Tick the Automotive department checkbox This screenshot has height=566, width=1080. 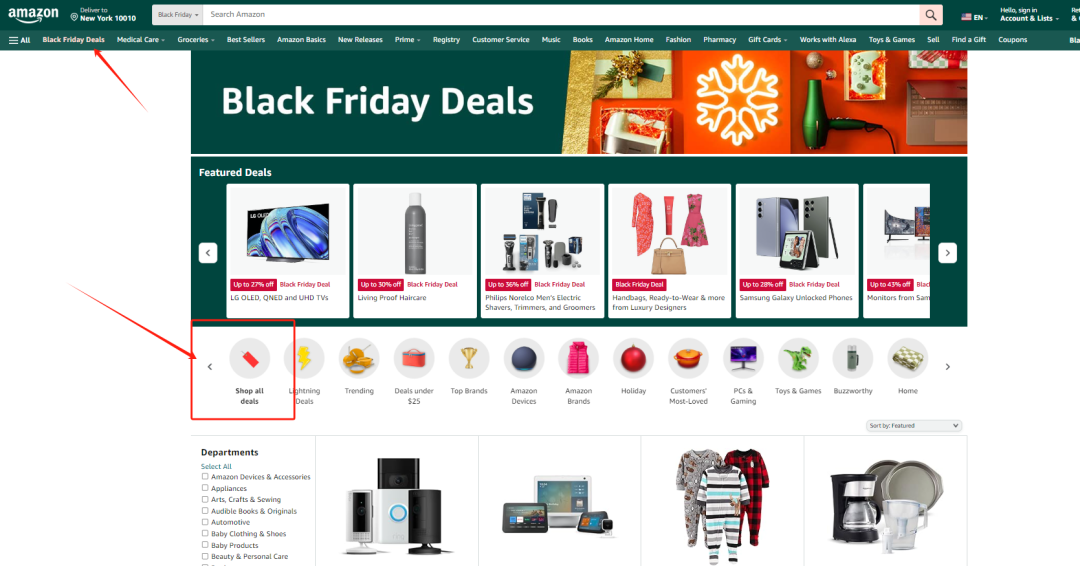(x=205, y=522)
